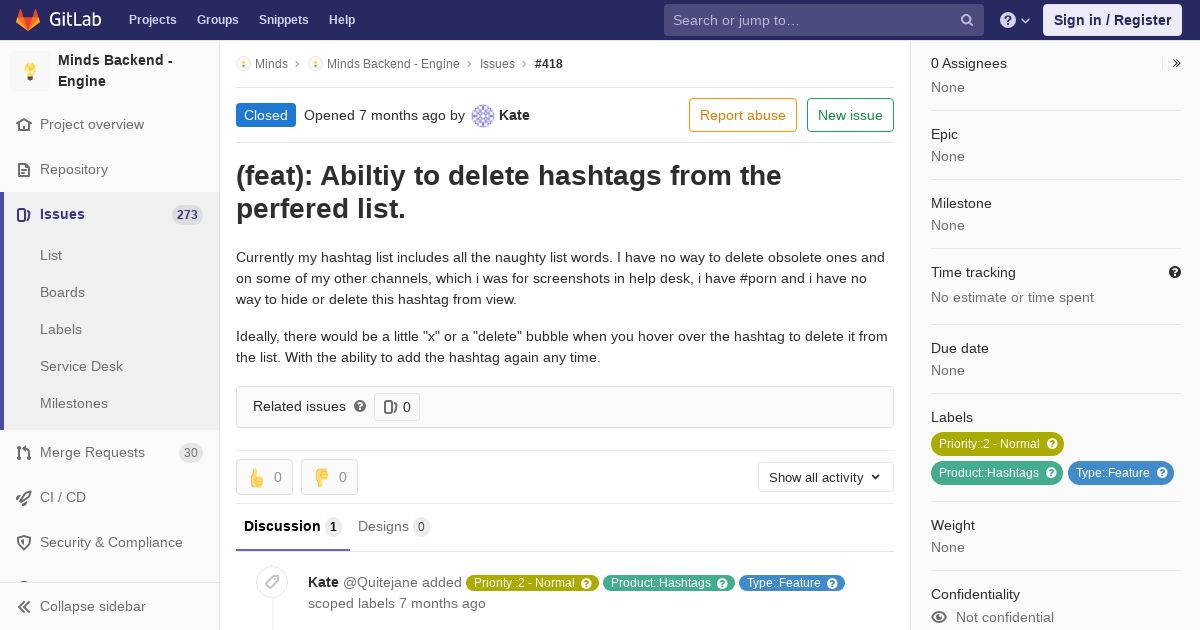The height and width of the screenshot is (630, 1200).
Task: Click help icon on sidebar Product::Hashtags label
Action: (1051, 473)
